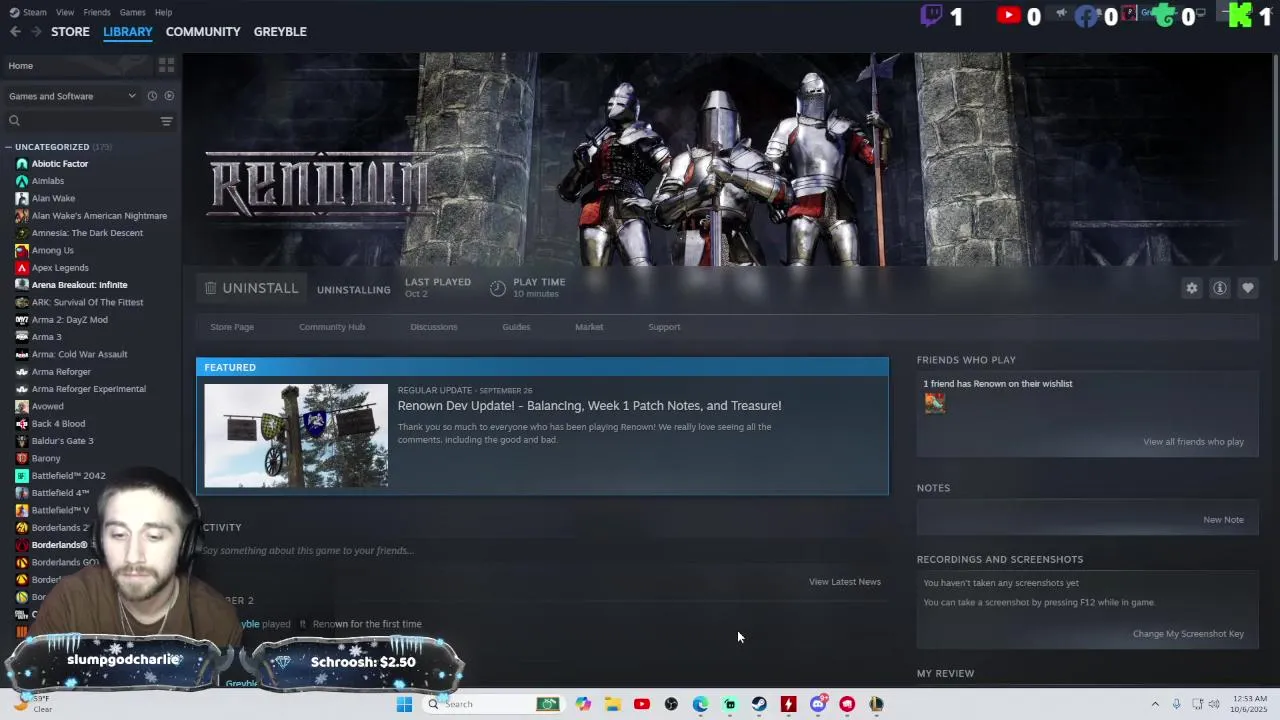Go to the Library tab
The width and height of the screenshot is (1280, 720).
(x=128, y=32)
